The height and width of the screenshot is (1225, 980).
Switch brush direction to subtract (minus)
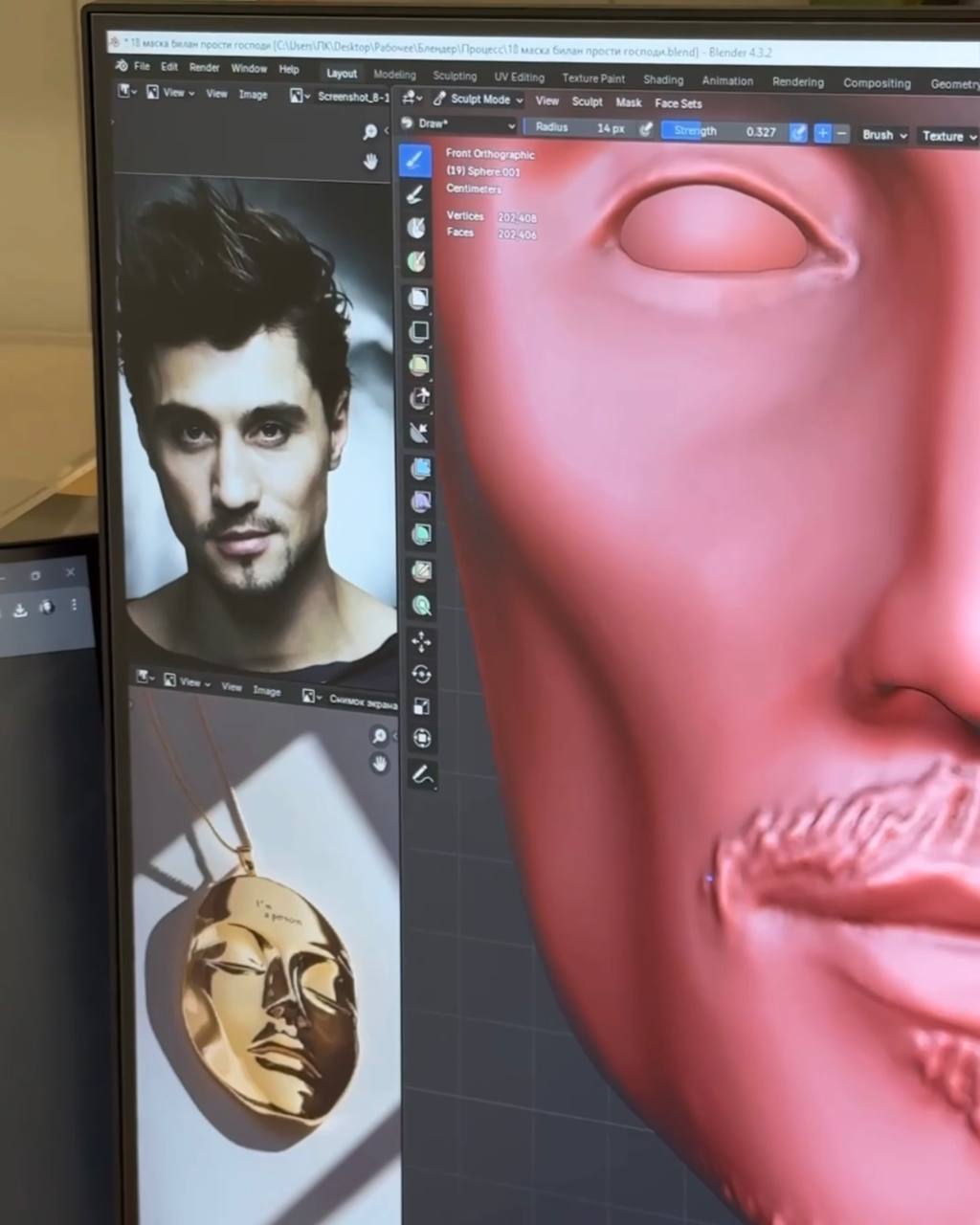pos(842,134)
